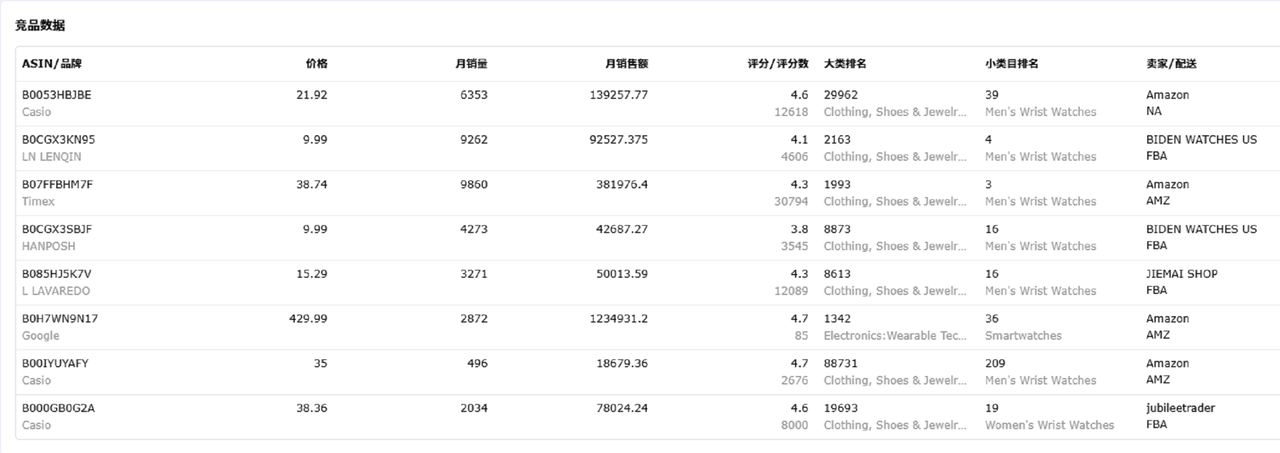Viewport: 1280px width, 453px height.
Task: Click the price 429.99
Action: tap(308, 319)
